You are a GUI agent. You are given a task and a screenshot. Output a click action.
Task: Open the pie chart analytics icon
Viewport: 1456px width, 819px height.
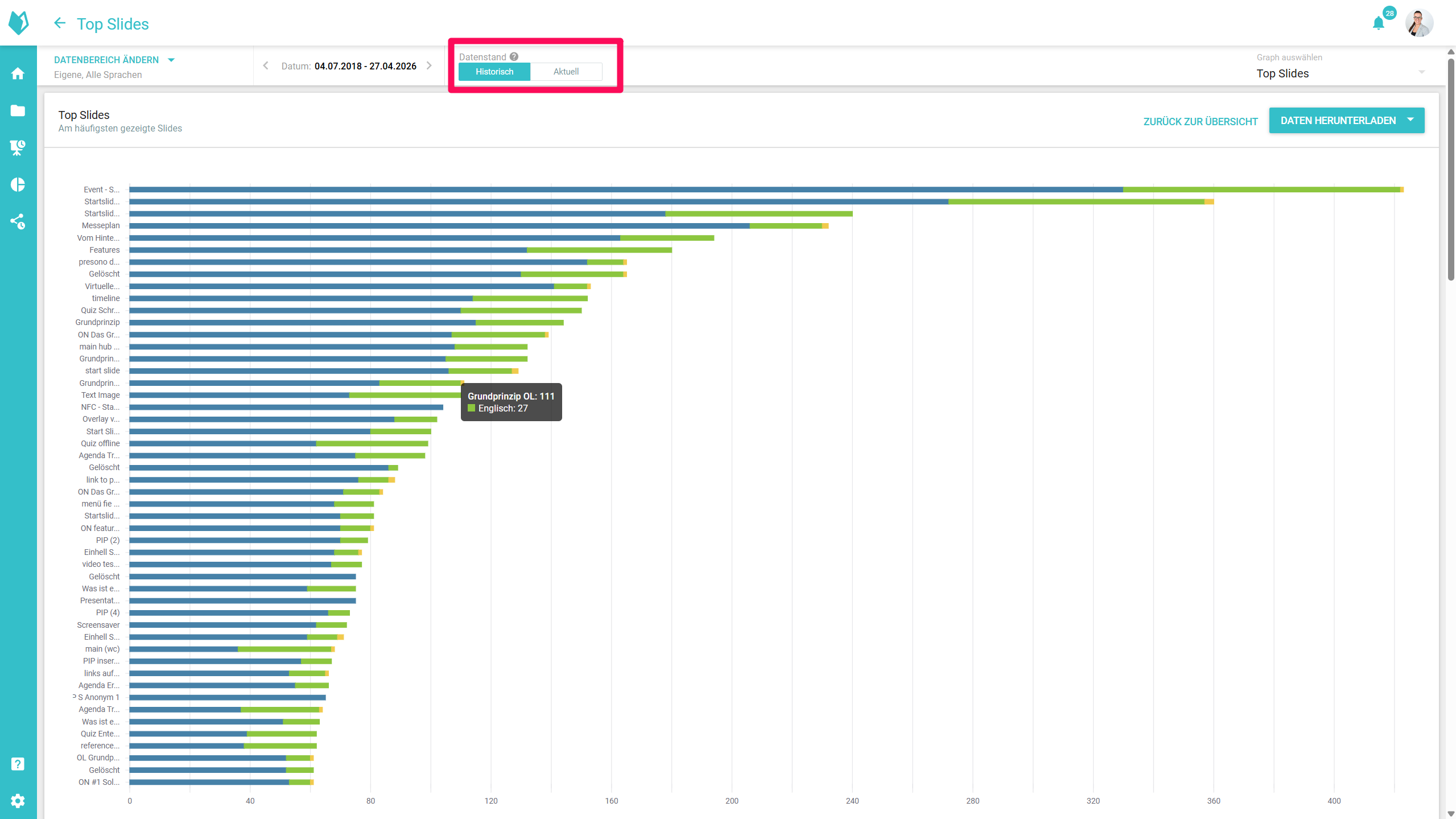point(18,184)
